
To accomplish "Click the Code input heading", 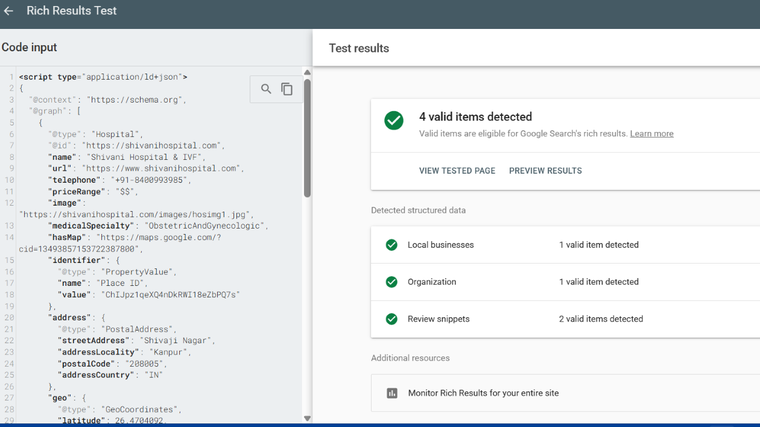I will point(29,47).
